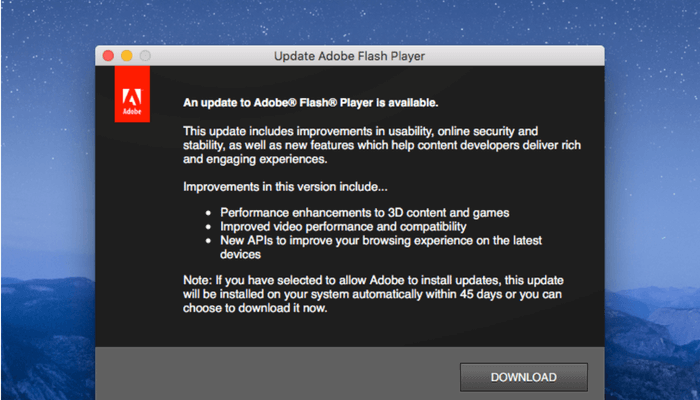Click 'Improvements in this version include...' line
The height and width of the screenshot is (400, 700).
pos(285,187)
